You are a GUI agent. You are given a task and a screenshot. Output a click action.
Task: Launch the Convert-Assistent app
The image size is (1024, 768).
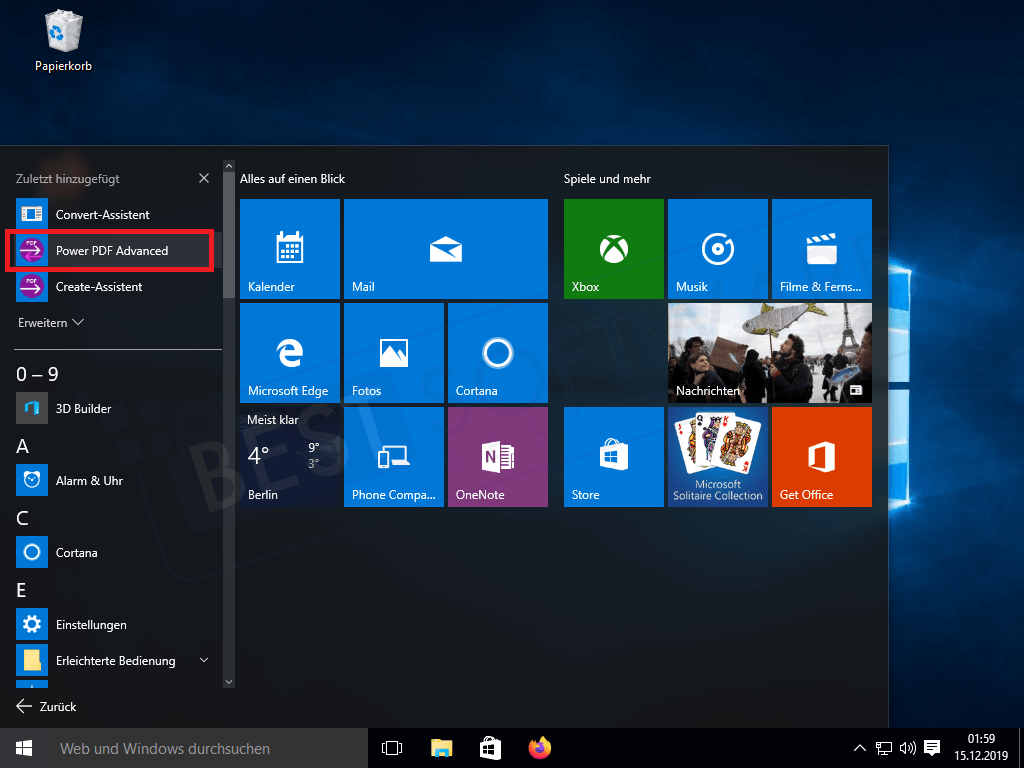[102, 215]
